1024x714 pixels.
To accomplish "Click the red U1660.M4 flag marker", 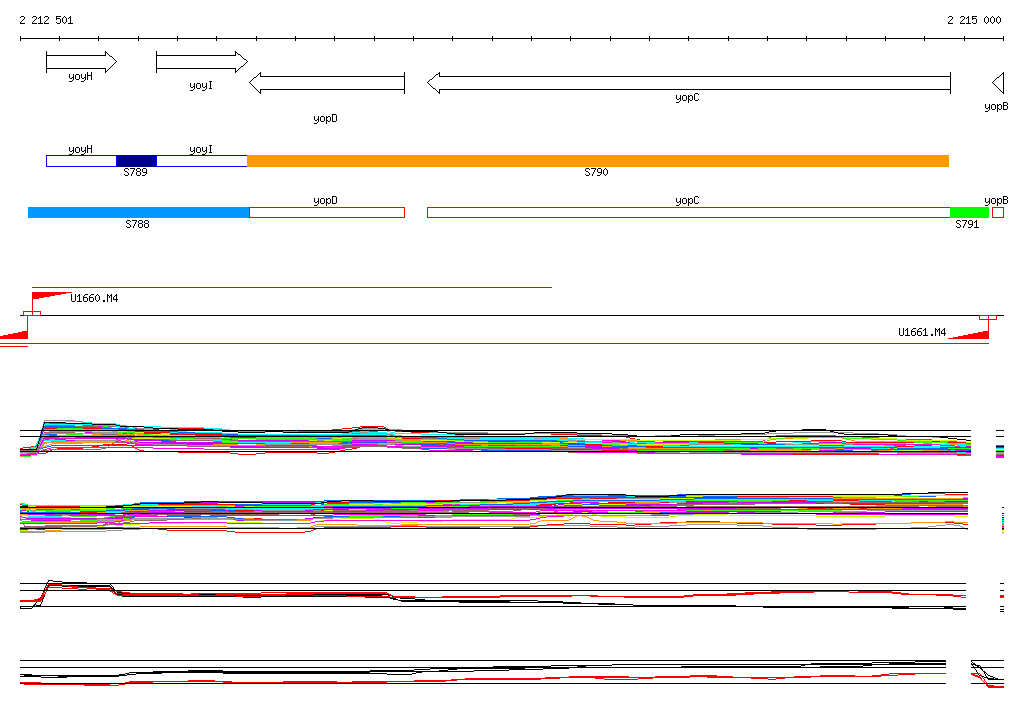I will coord(50,296).
